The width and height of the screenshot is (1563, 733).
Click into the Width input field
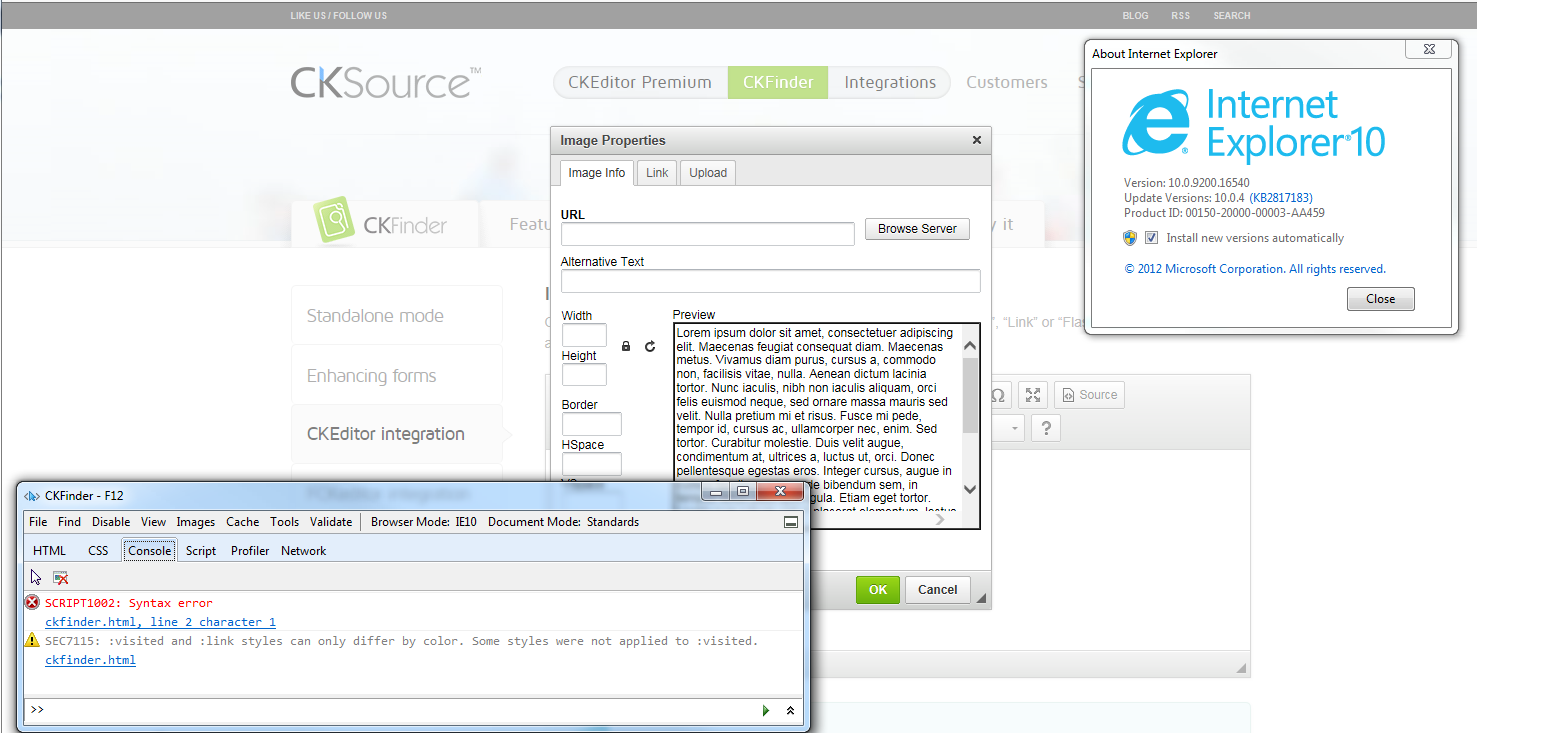coord(584,335)
